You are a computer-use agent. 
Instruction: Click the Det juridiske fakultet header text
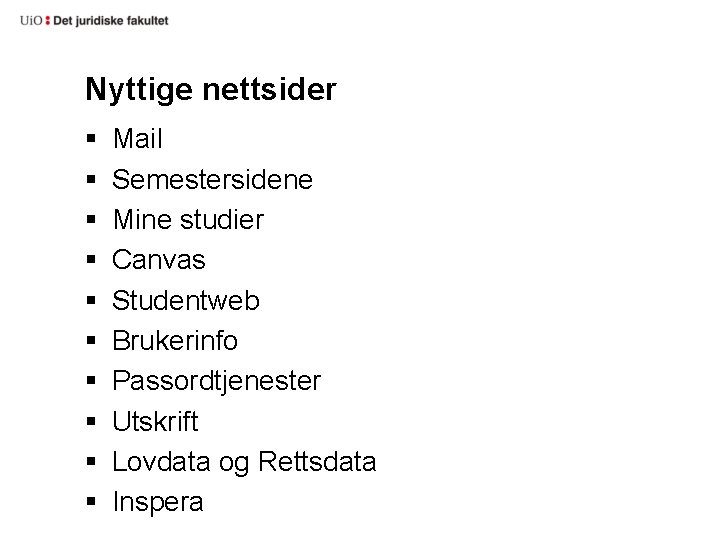pos(109,20)
